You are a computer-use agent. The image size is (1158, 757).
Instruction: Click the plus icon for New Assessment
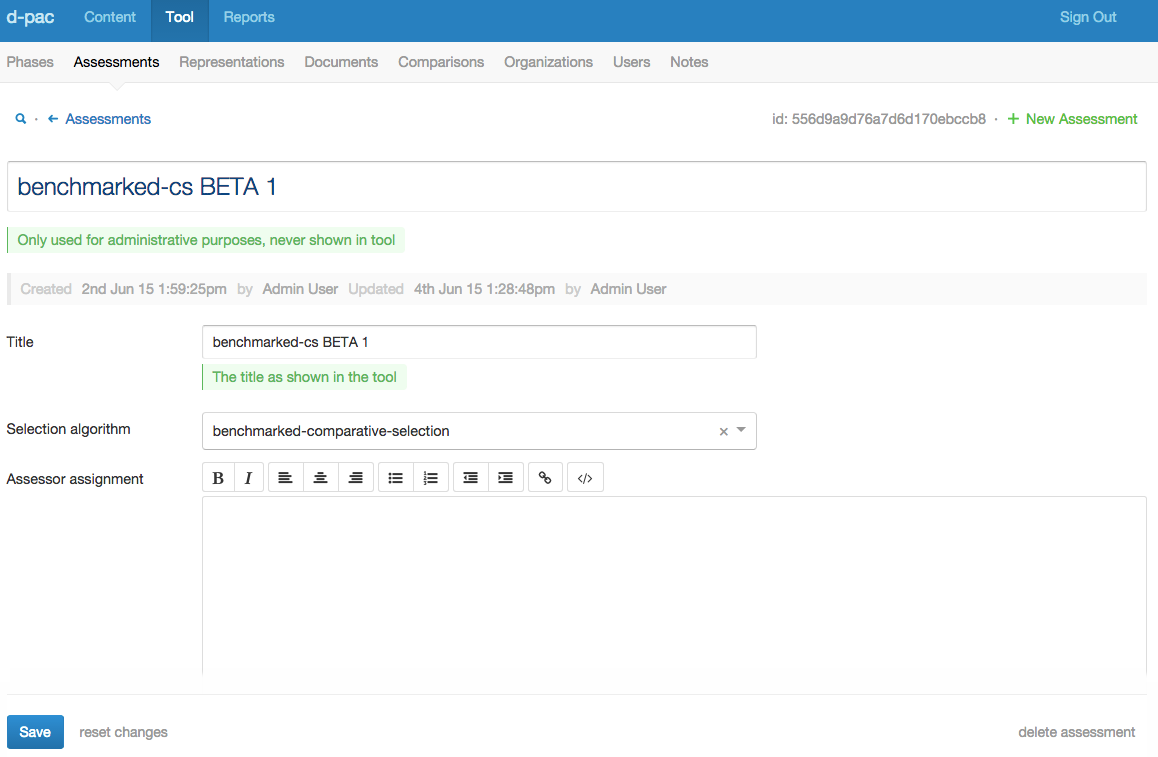(x=1013, y=119)
